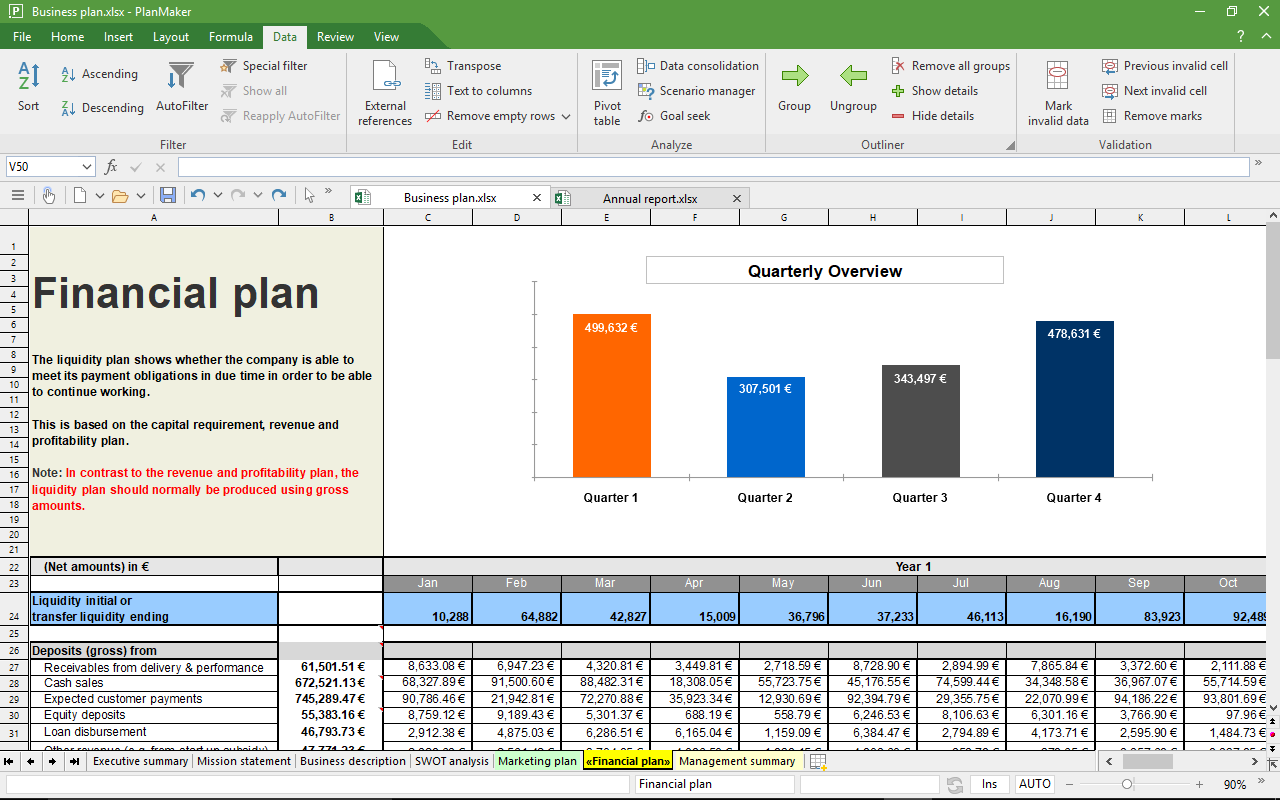Screen dimensions: 1280x800
Task: Open the AutoFilter tool
Action: [182, 86]
